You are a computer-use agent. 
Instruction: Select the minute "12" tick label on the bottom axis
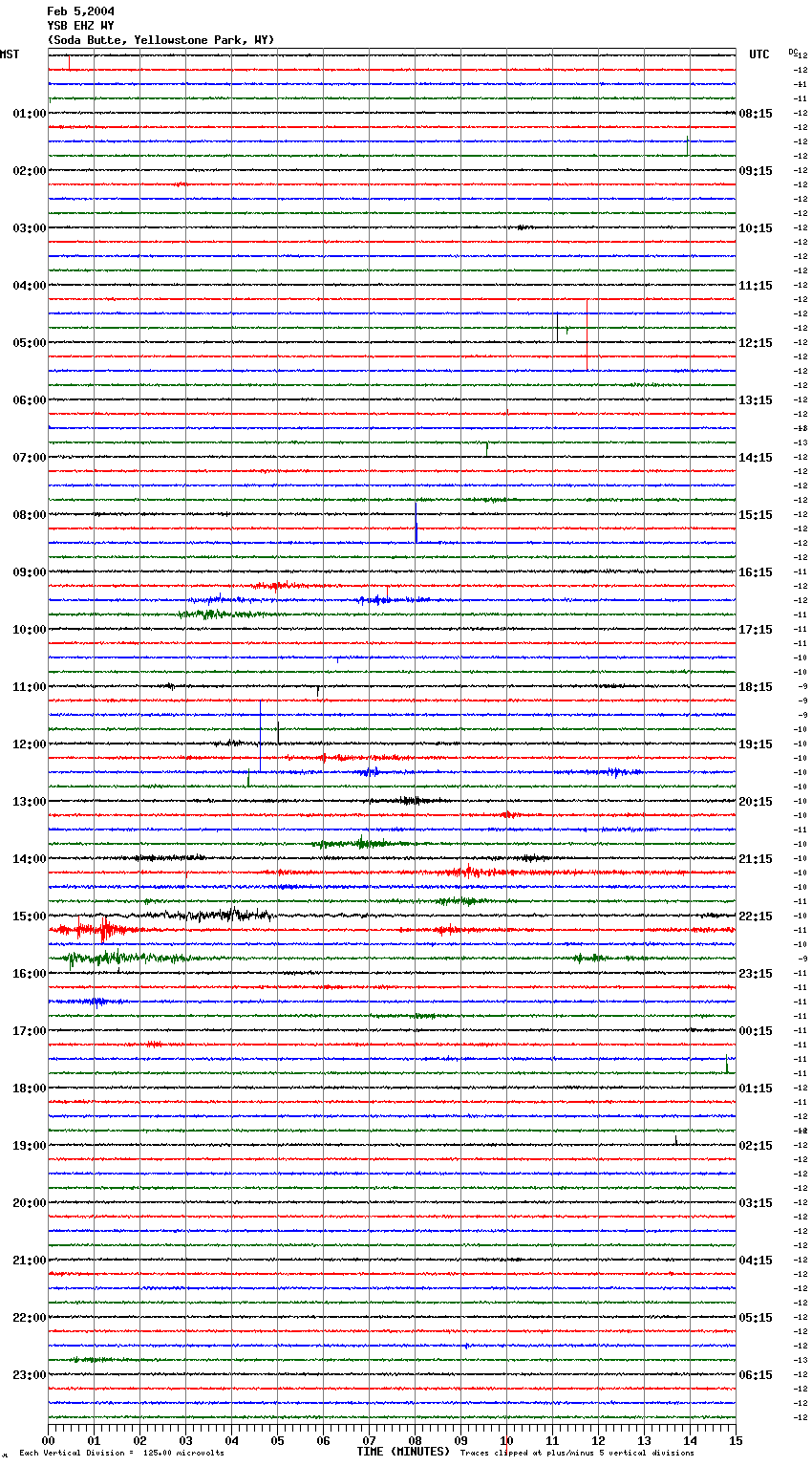tap(598, 1440)
